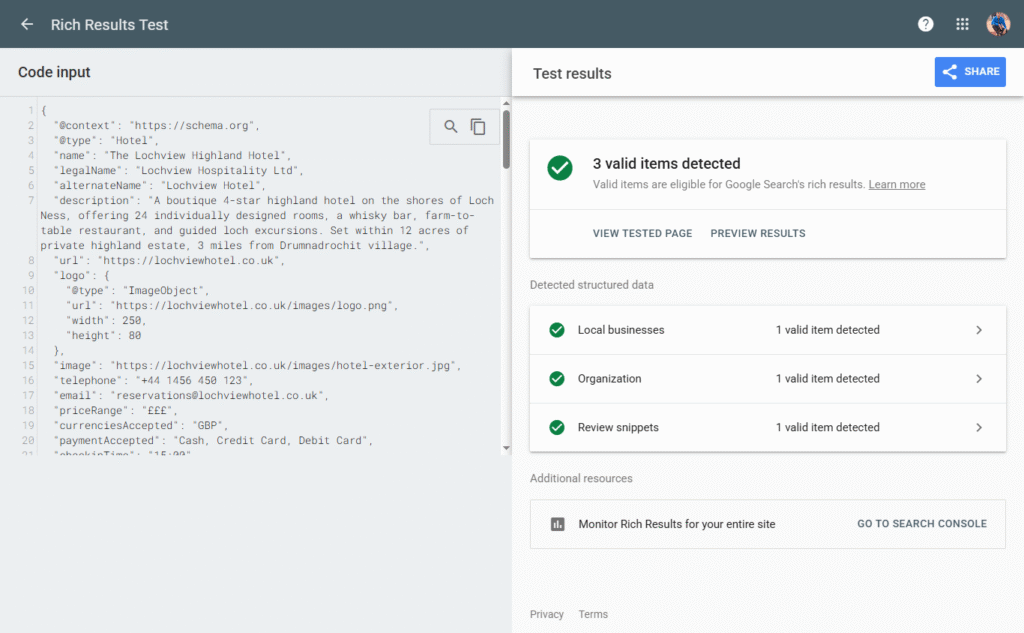Click the "3 valid items detected" heading
The height and width of the screenshot is (633, 1024).
click(x=667, y=163)
